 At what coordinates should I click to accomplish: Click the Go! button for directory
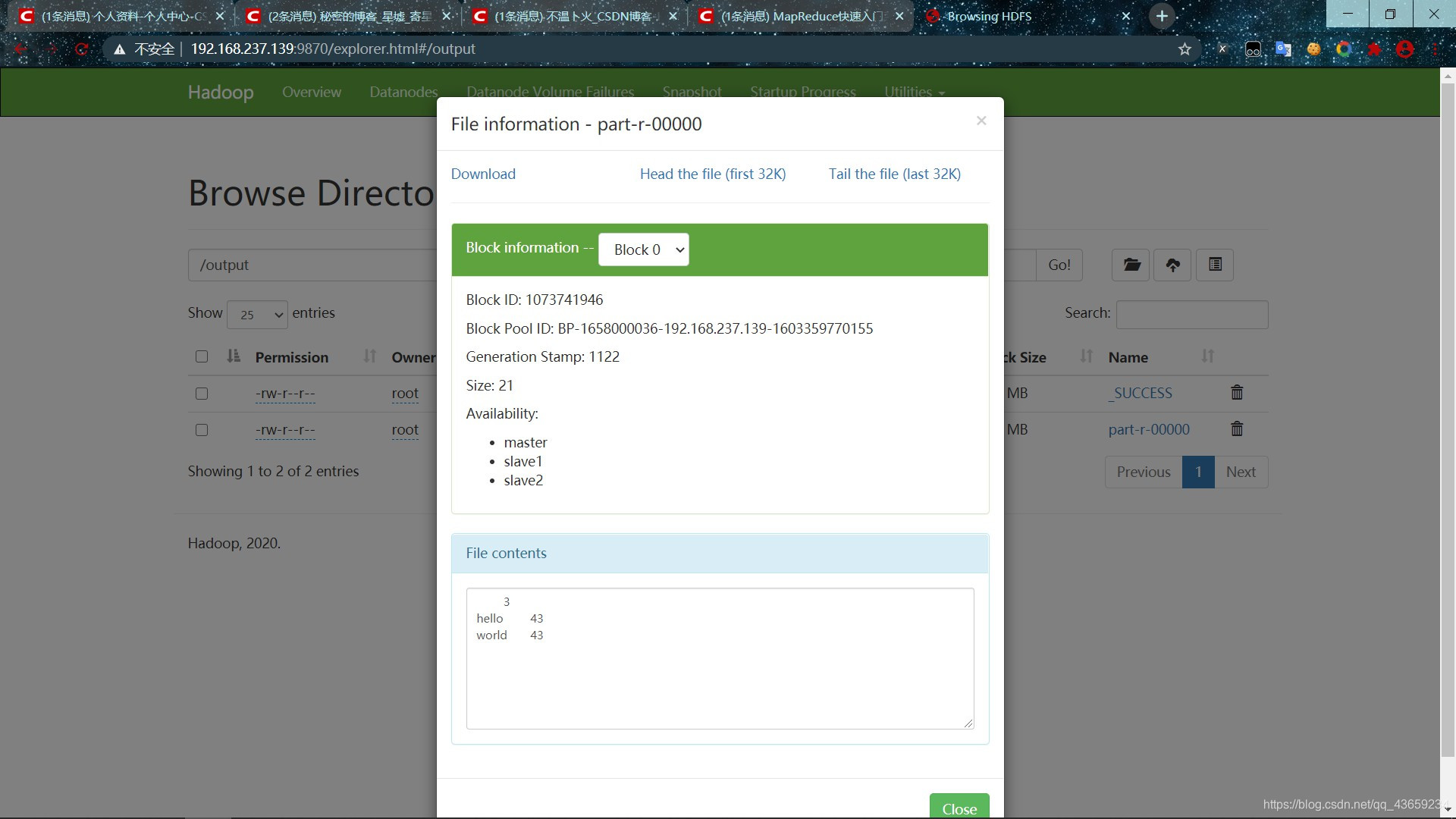(x=1059, y=264)
